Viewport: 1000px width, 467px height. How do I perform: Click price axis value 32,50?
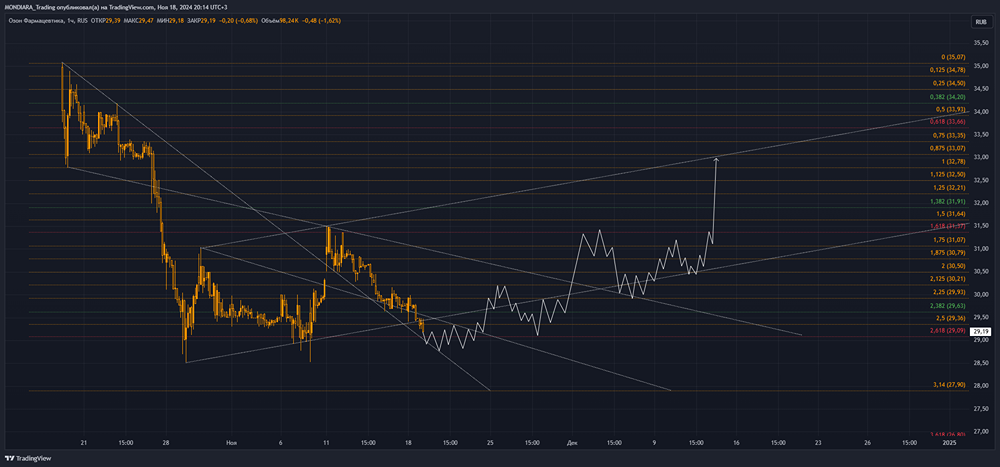pos(982,180)
